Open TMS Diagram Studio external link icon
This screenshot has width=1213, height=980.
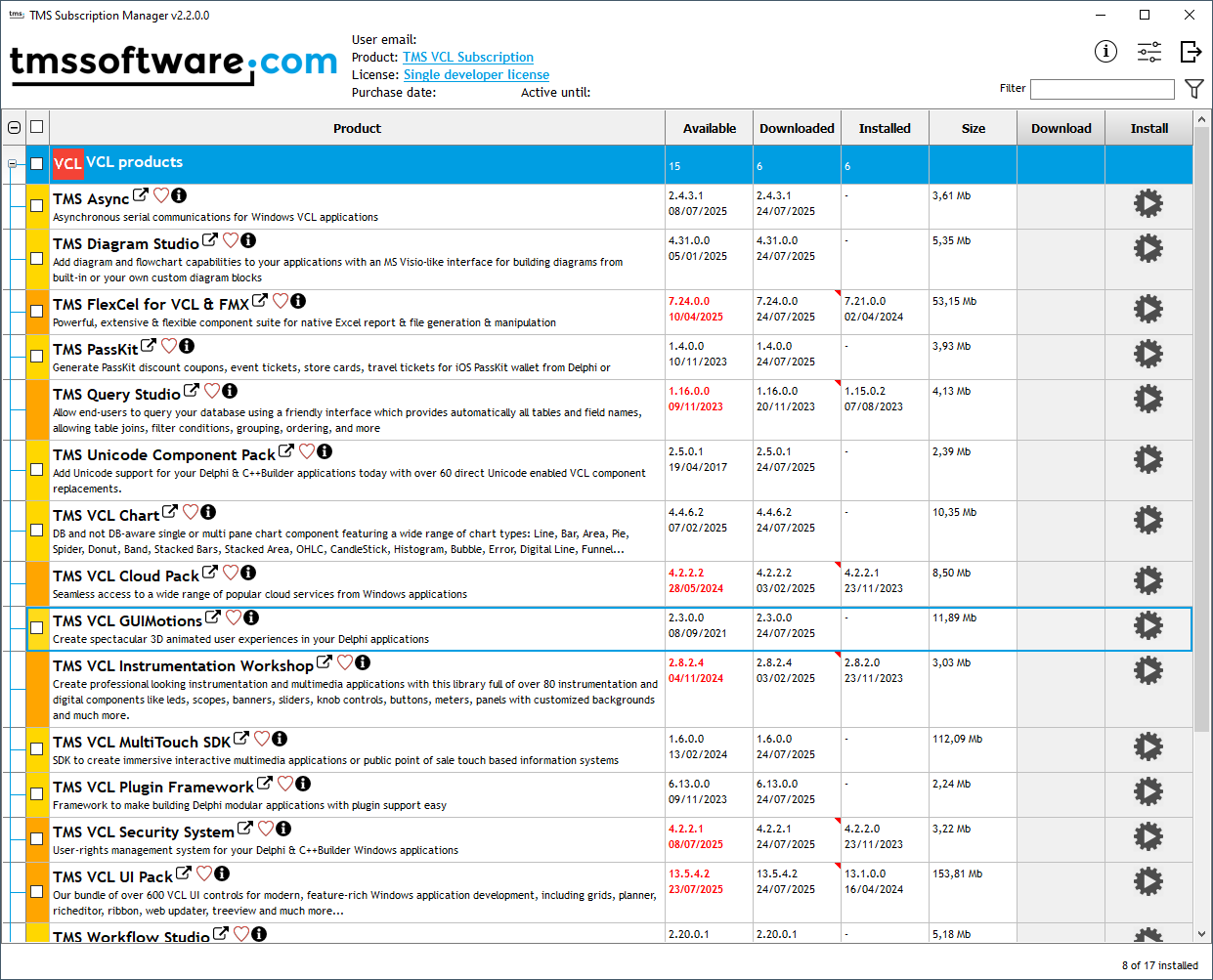click(210, 240)
